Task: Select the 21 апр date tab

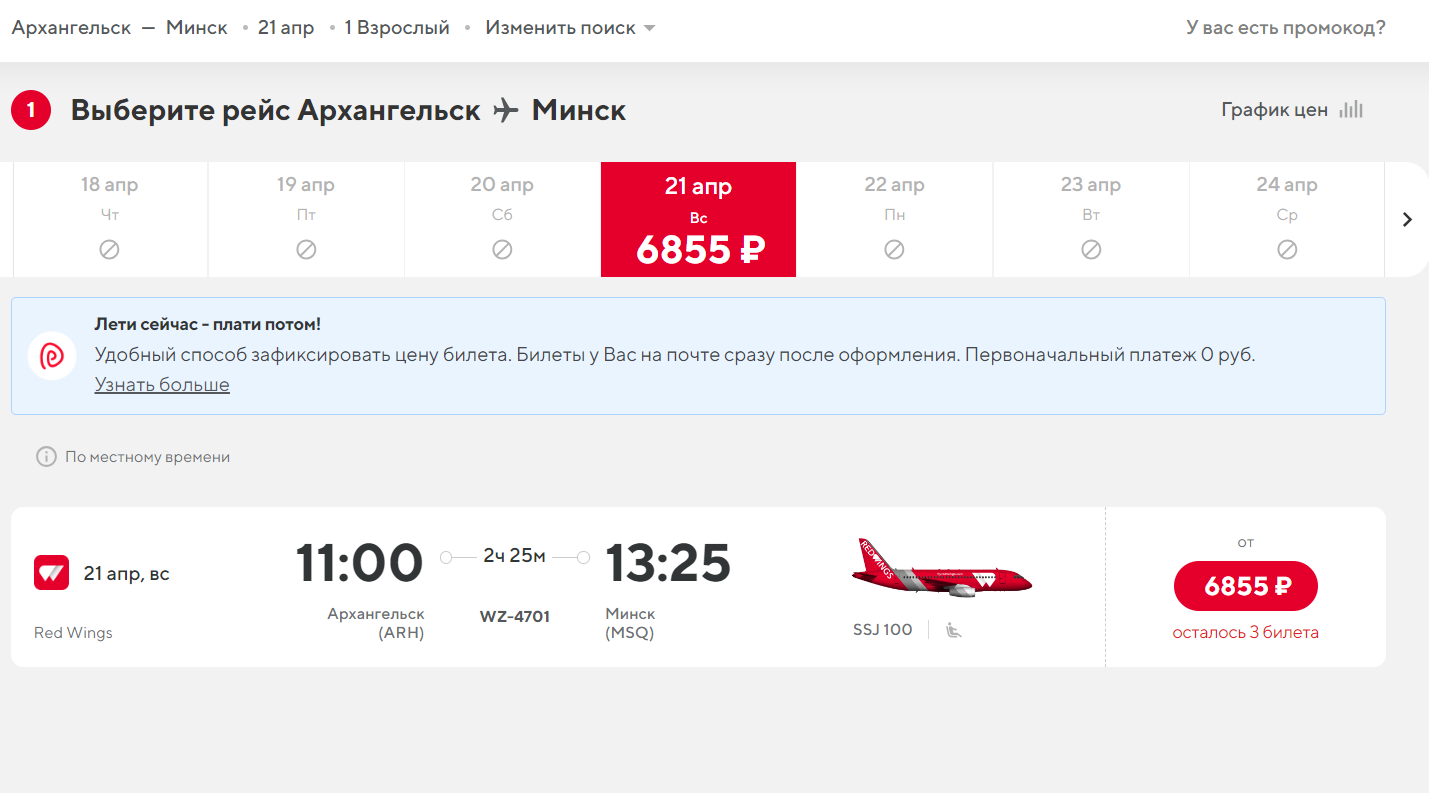Action: 698,219
